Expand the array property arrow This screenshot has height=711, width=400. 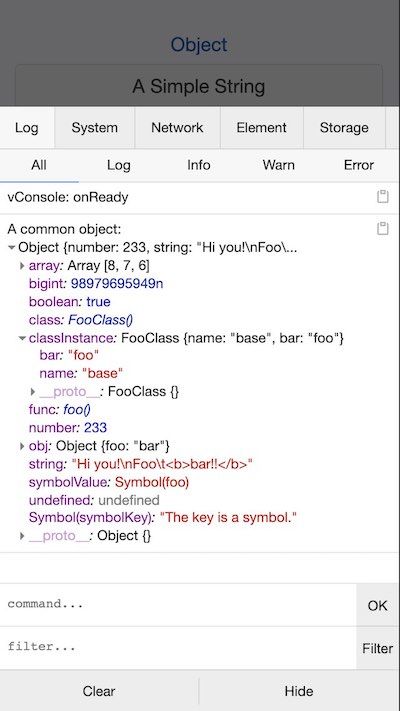(x=22, y=265)
